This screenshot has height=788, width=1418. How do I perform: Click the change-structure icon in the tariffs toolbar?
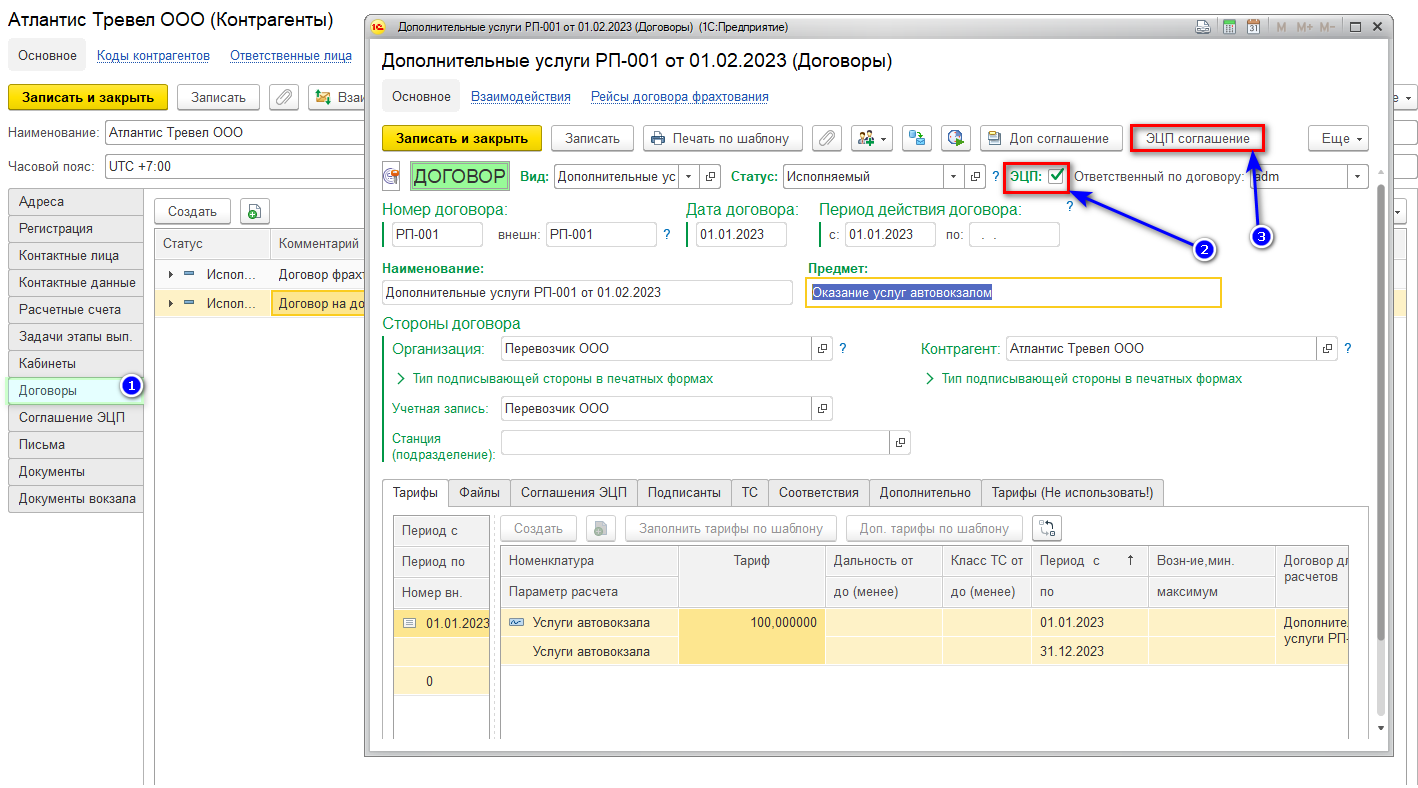pyautogui.click(x=1046, y=528)
